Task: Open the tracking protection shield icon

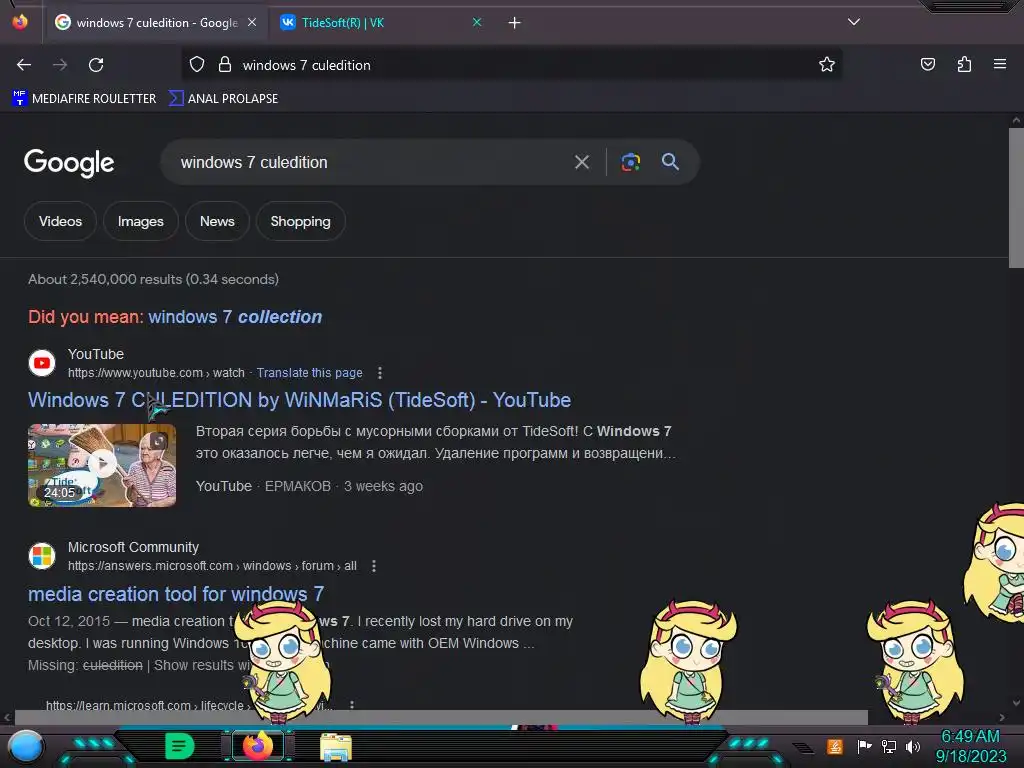Action: (x=197, y=65)
